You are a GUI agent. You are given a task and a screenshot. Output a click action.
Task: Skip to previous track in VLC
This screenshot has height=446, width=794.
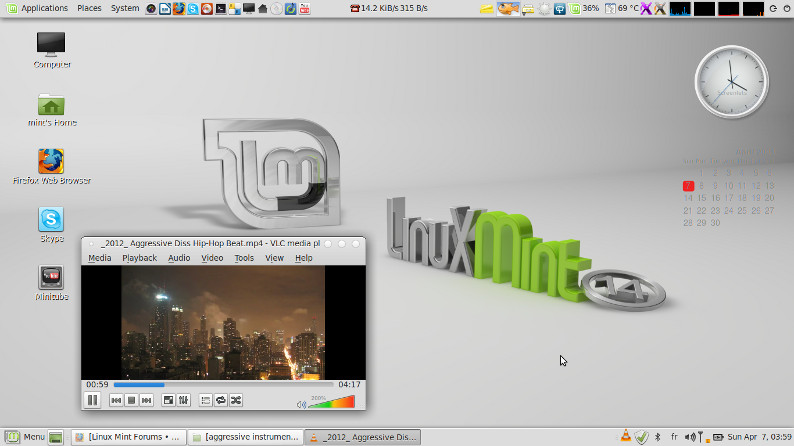coord(116,400)
